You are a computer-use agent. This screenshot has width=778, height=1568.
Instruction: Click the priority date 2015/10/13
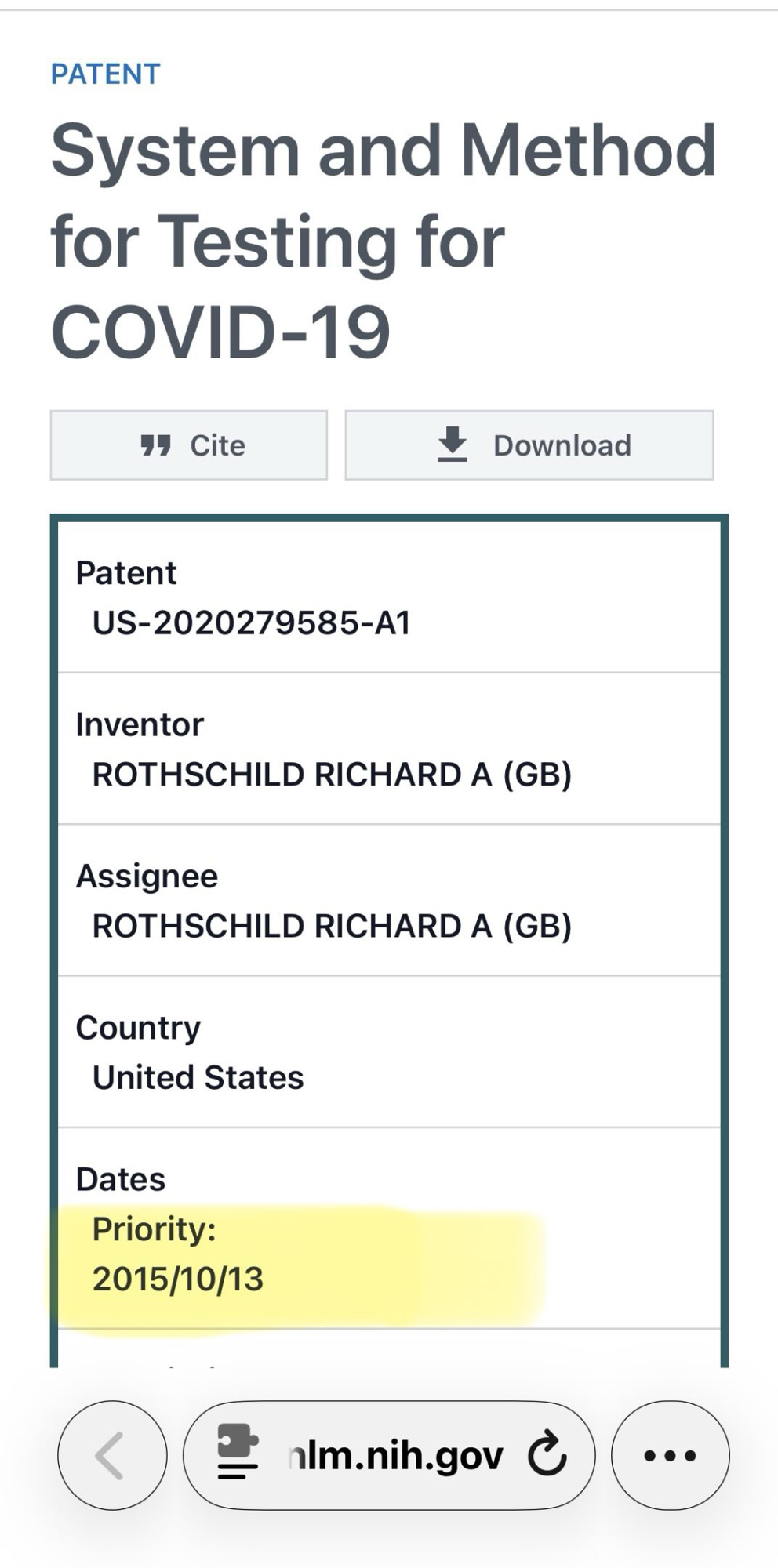(x=178, y=1279)
